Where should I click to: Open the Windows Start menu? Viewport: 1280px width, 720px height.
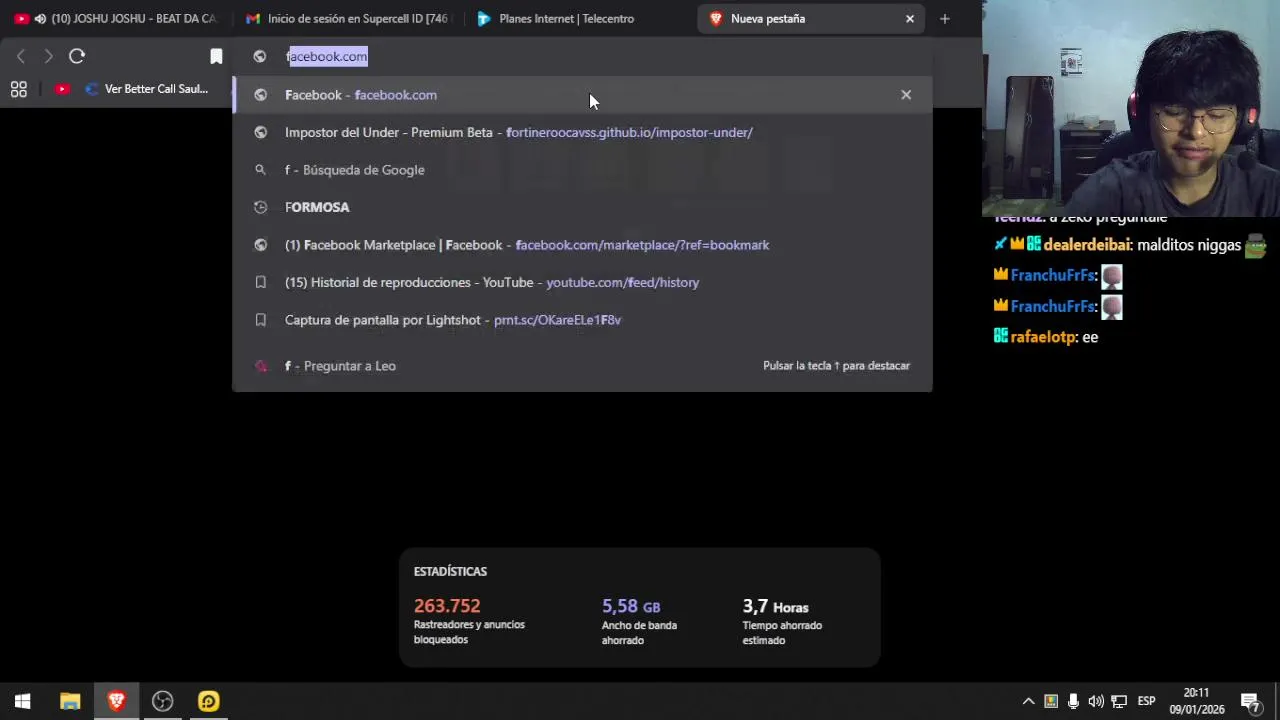coord(22,701)
